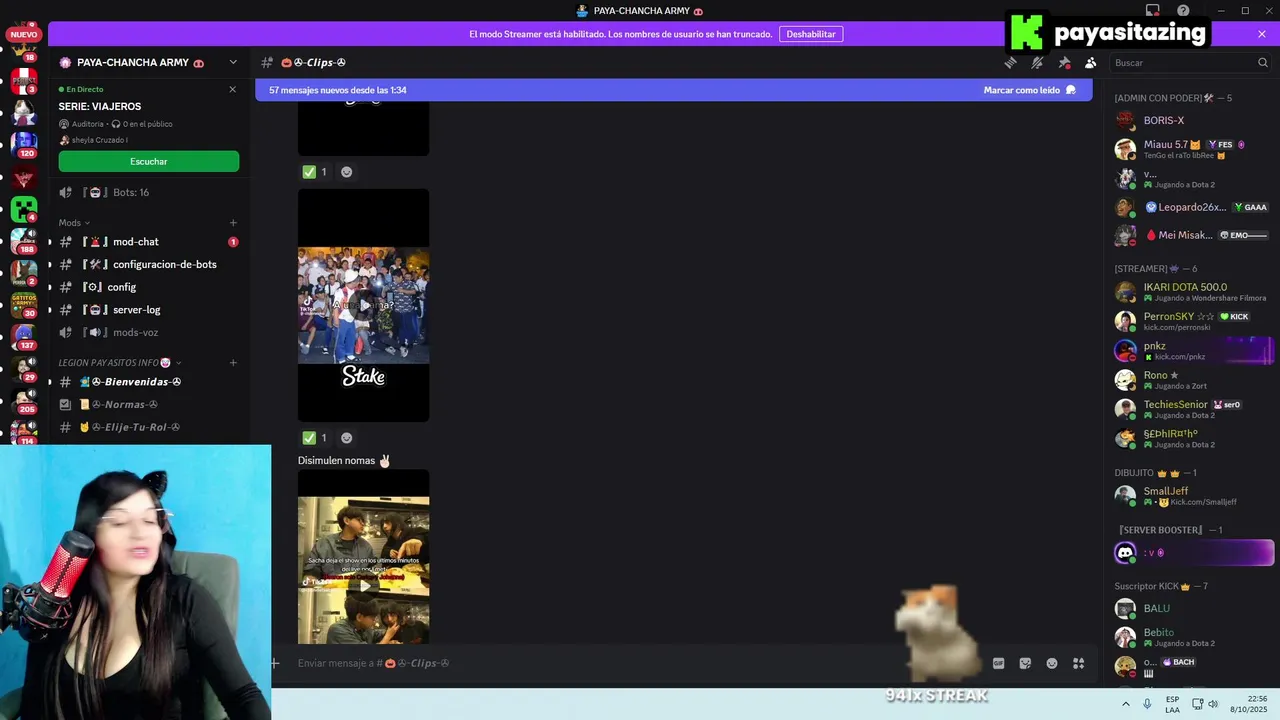Open the Elije-Tu-Rol channel
1280x720 pixels.
pyautogui.click(x=148, y=427)
